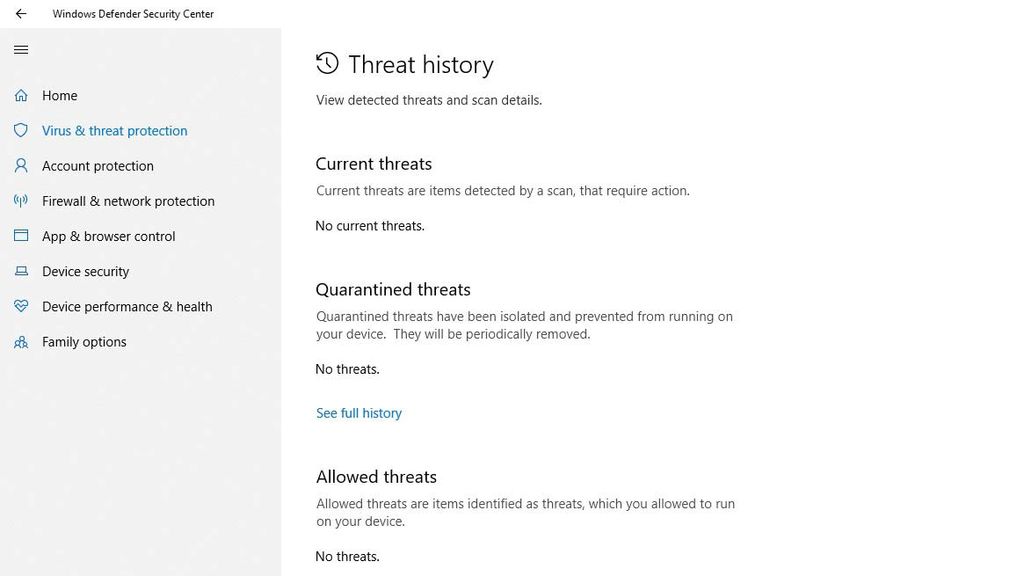
Task: Open the Home navigation item
Action: click(x=59, y=95)
